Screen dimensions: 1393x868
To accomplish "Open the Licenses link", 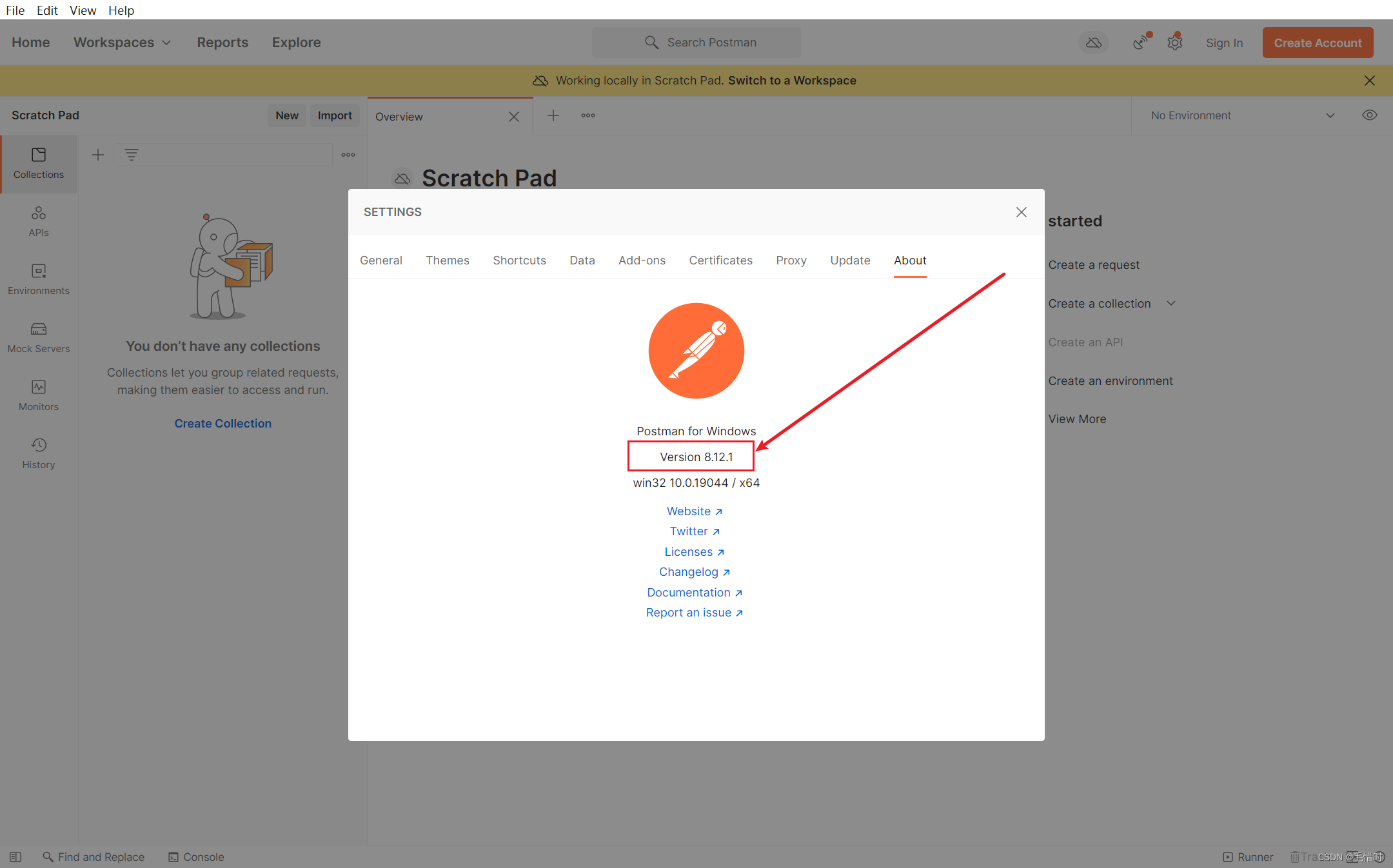I will [x=695, y=552].
